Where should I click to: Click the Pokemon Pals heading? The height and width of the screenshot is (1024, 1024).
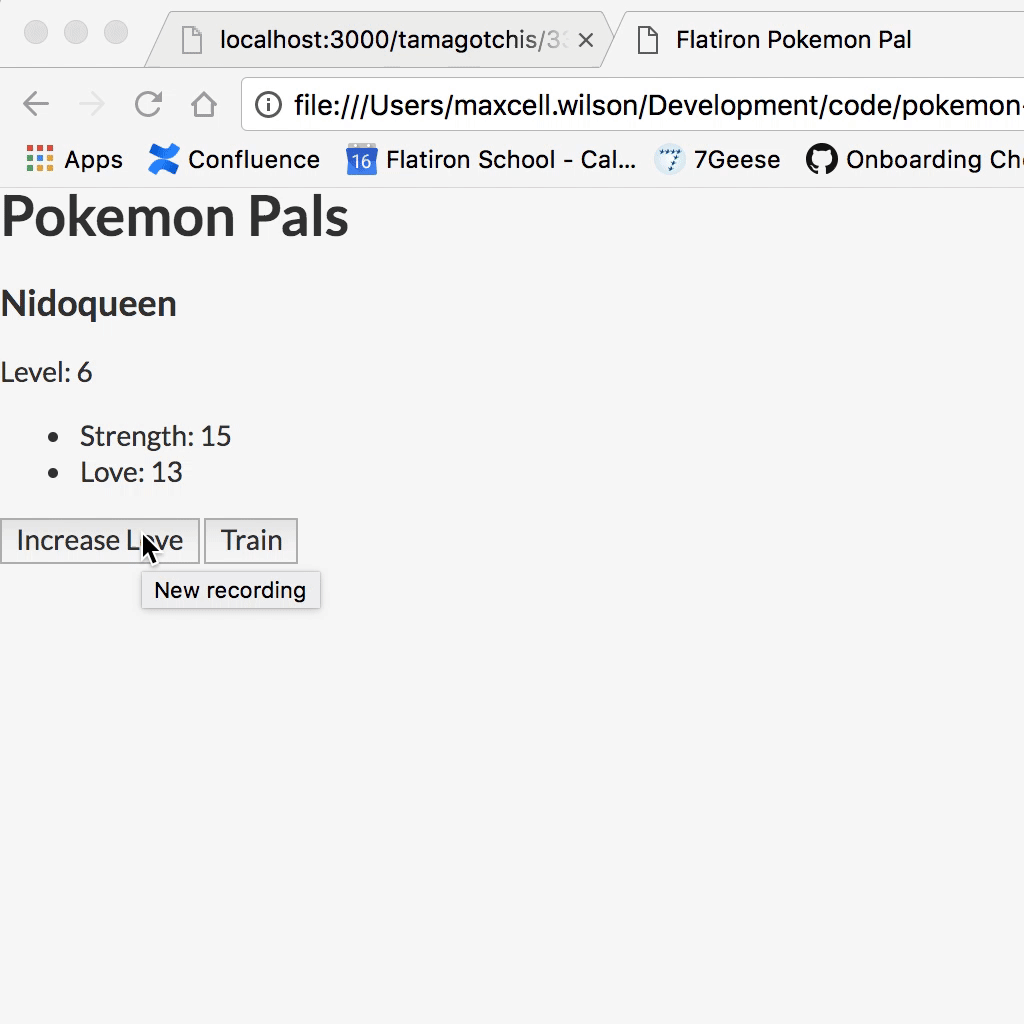point(174,217)
